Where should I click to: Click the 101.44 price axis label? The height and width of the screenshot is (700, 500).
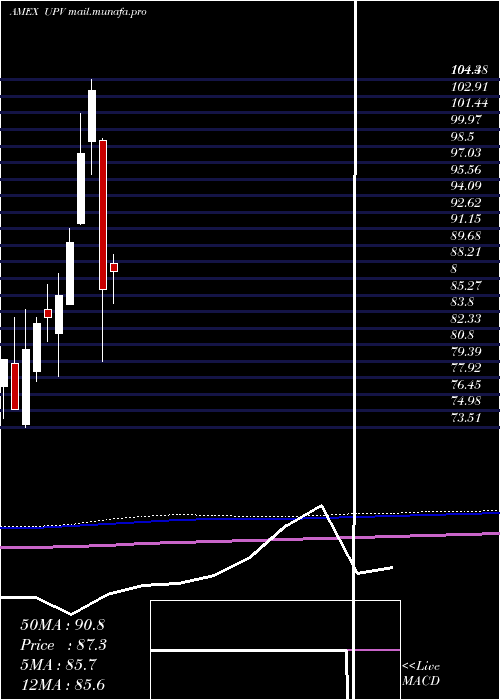pos(469,104)
